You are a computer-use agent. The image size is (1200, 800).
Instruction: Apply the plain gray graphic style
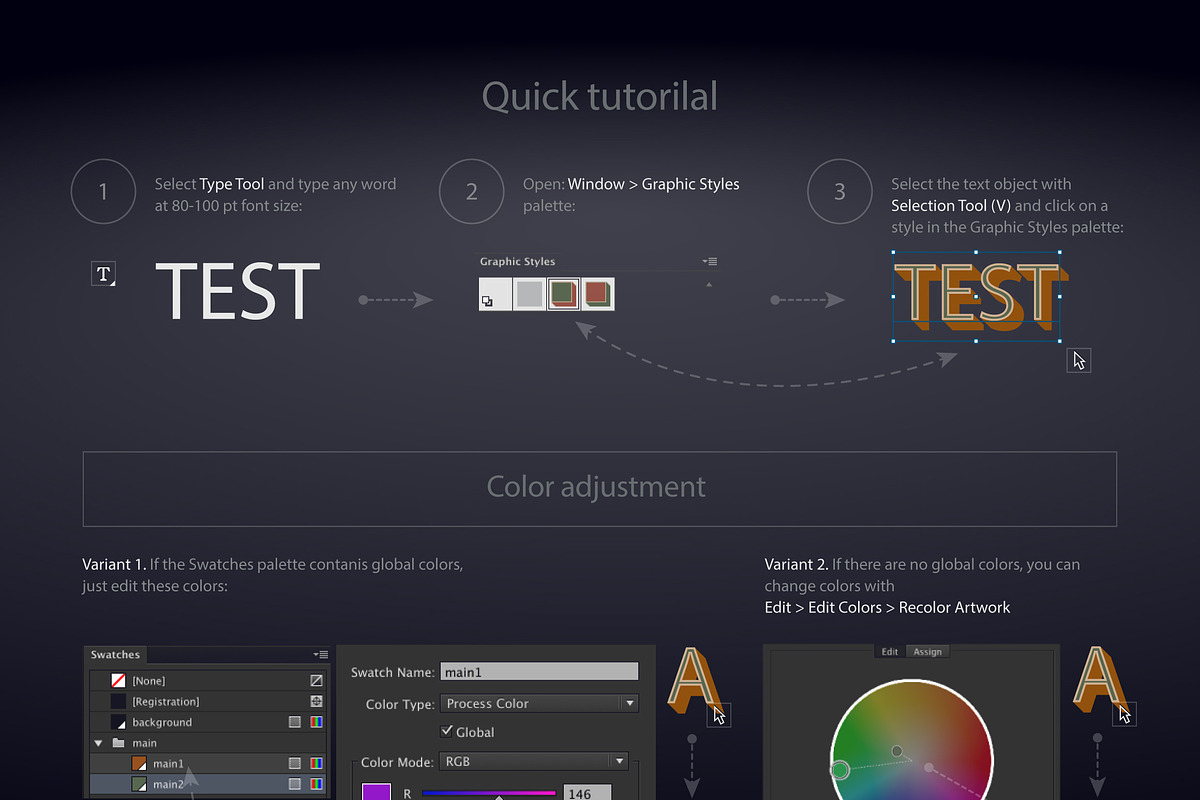[x=529, y=294]
